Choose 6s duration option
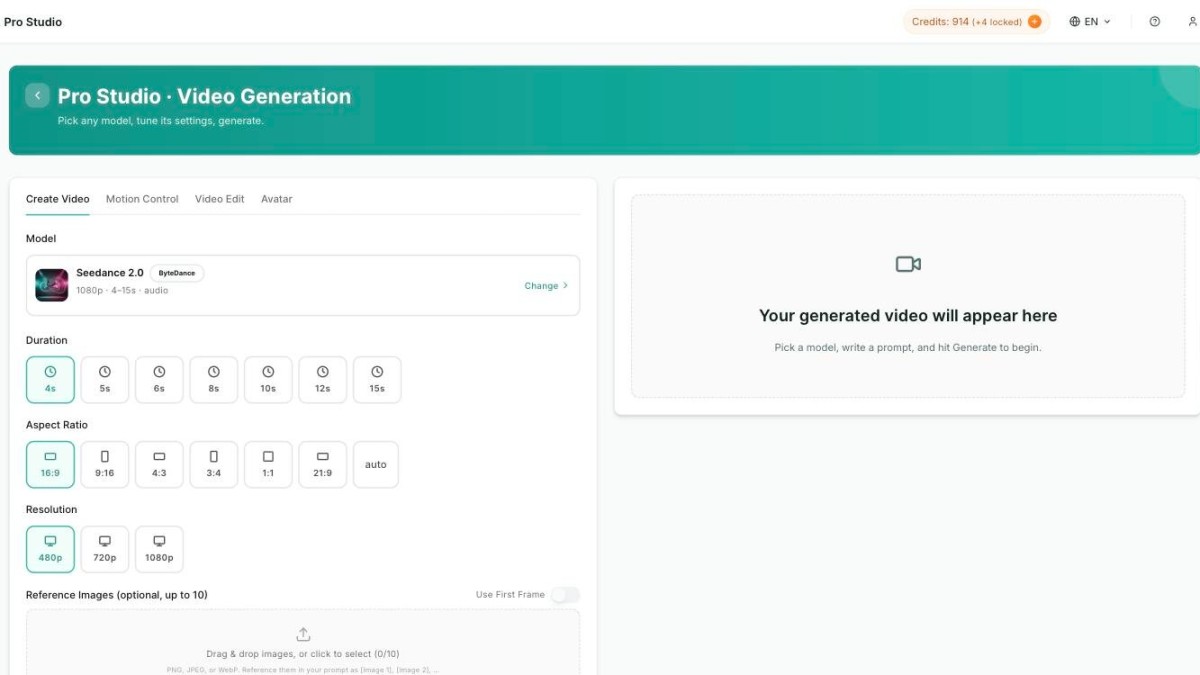Viewport: 1200px width, 675px height. coord(159,380)
